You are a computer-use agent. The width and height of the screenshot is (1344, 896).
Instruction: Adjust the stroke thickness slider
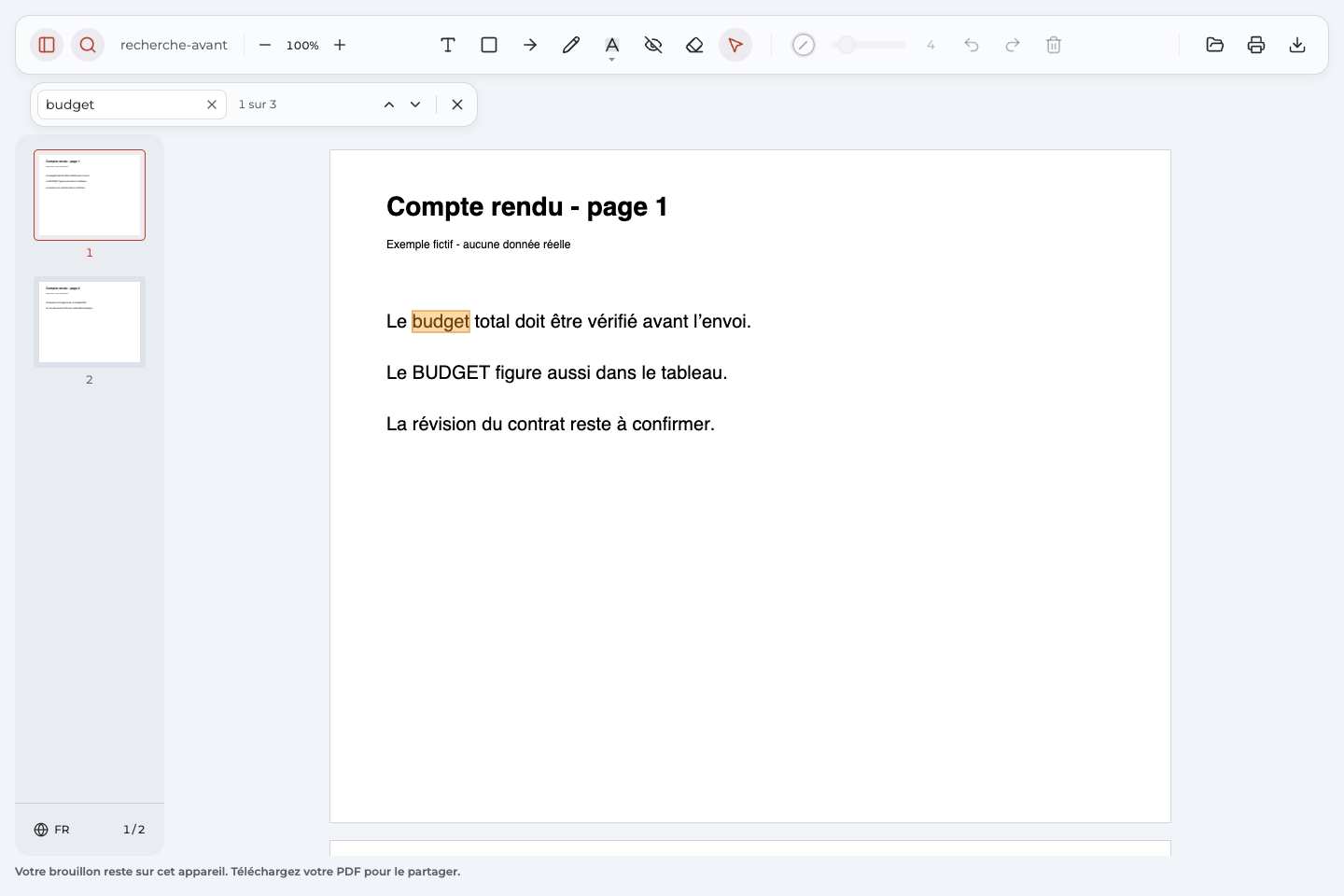(x=869, y=45)
